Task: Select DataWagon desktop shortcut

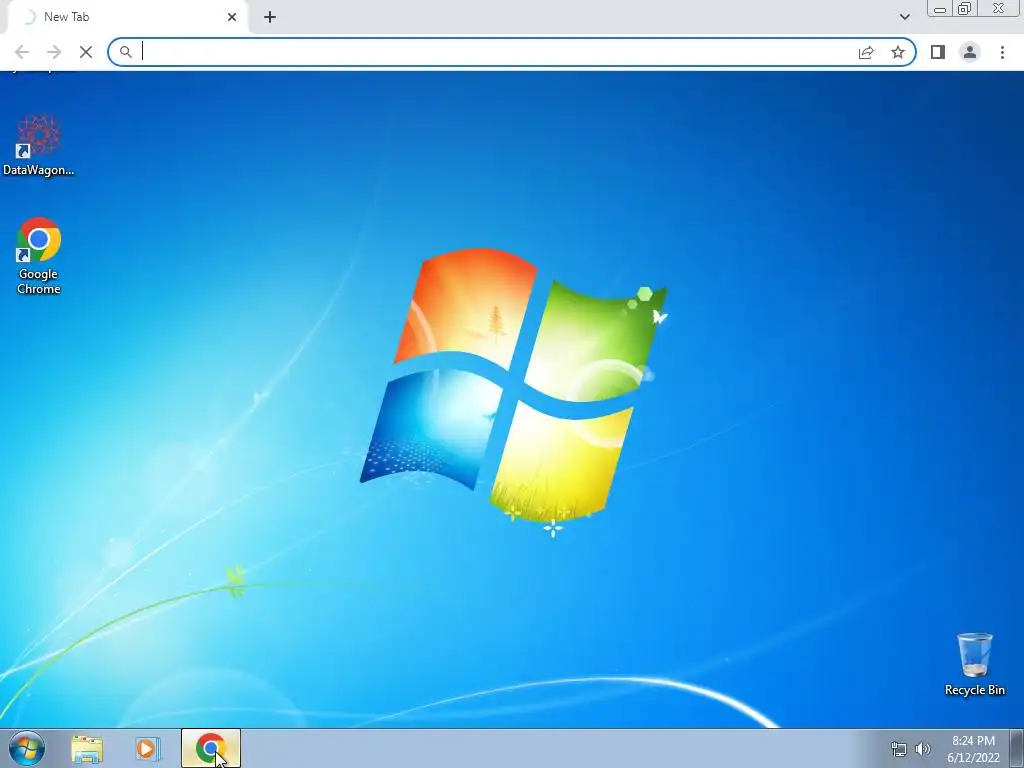Action: pos(39,146)
